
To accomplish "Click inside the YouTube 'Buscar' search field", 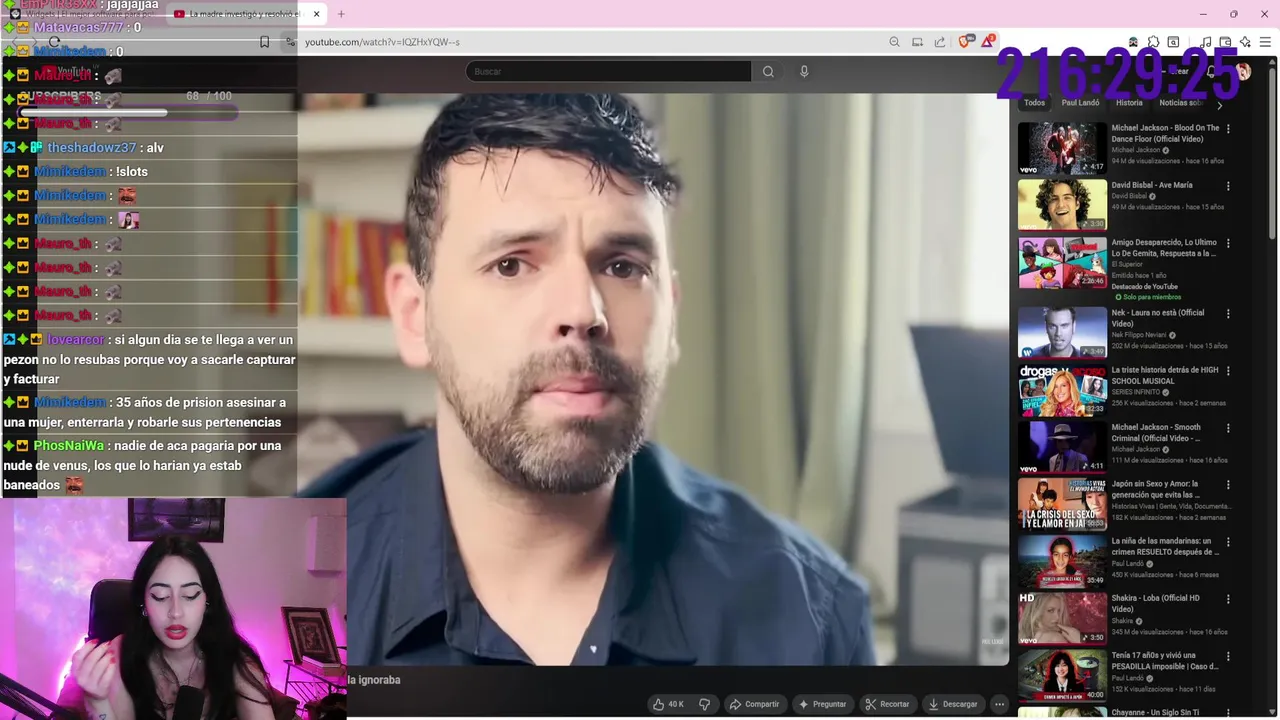I will click(x=608, y=71).
